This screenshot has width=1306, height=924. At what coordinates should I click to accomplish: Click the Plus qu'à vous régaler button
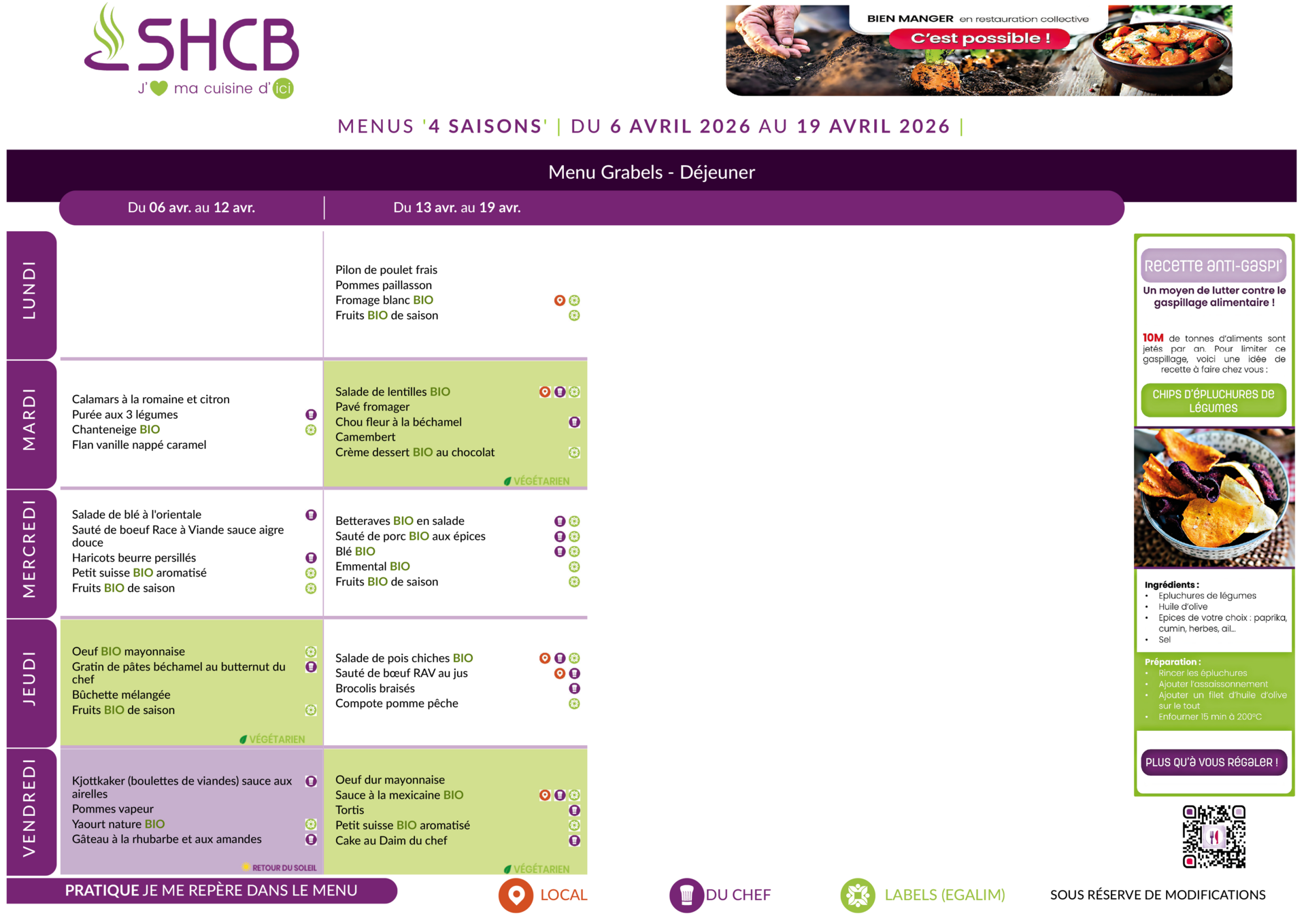(x=1213, y=762)
